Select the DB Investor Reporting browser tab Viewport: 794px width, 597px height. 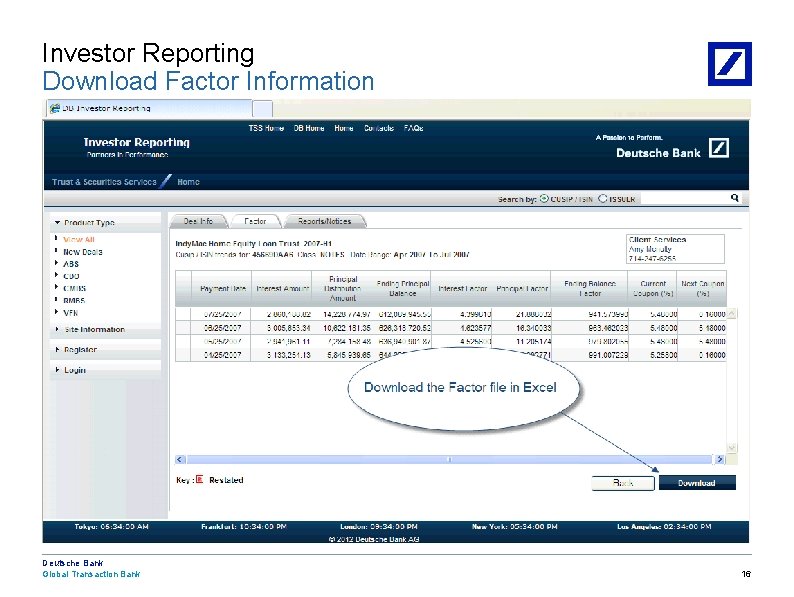point(149,108)
